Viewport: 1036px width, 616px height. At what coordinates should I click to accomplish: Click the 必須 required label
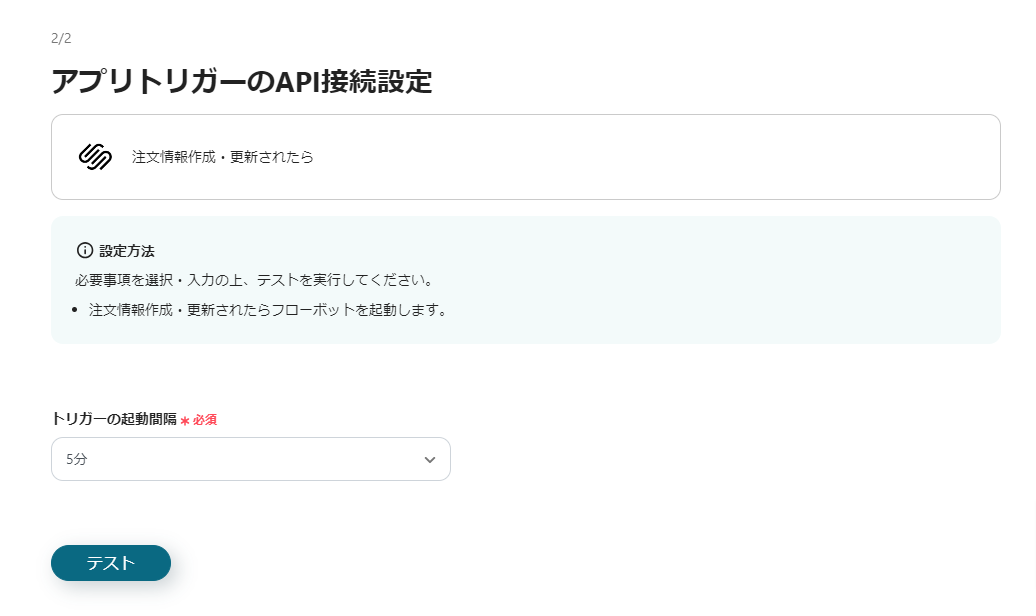pyautogui.click(x=205, y=420)
